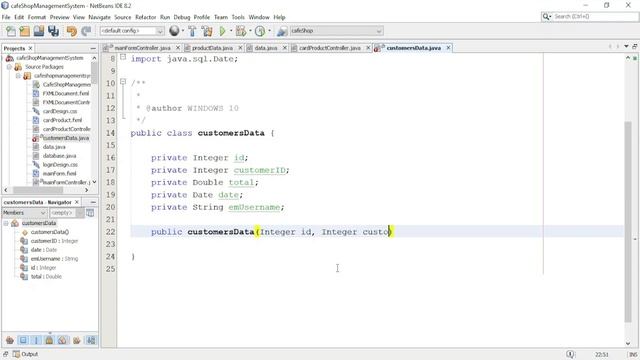Click the icon left of cafeShop combo box
The image size is (640, 360).
coord(282,31)
